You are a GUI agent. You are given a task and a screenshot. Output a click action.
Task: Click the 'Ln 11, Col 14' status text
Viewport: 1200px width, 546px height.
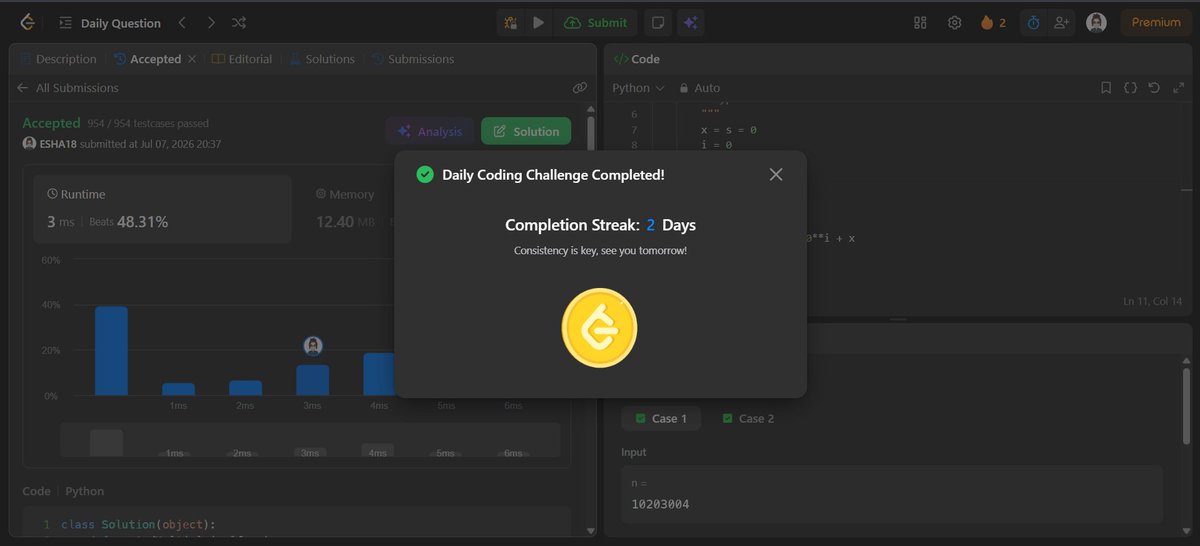[1153, 301]
